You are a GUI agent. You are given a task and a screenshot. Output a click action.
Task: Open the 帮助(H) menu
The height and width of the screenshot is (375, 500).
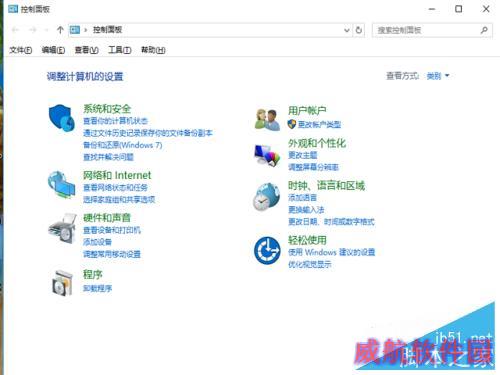coord(153,50)
